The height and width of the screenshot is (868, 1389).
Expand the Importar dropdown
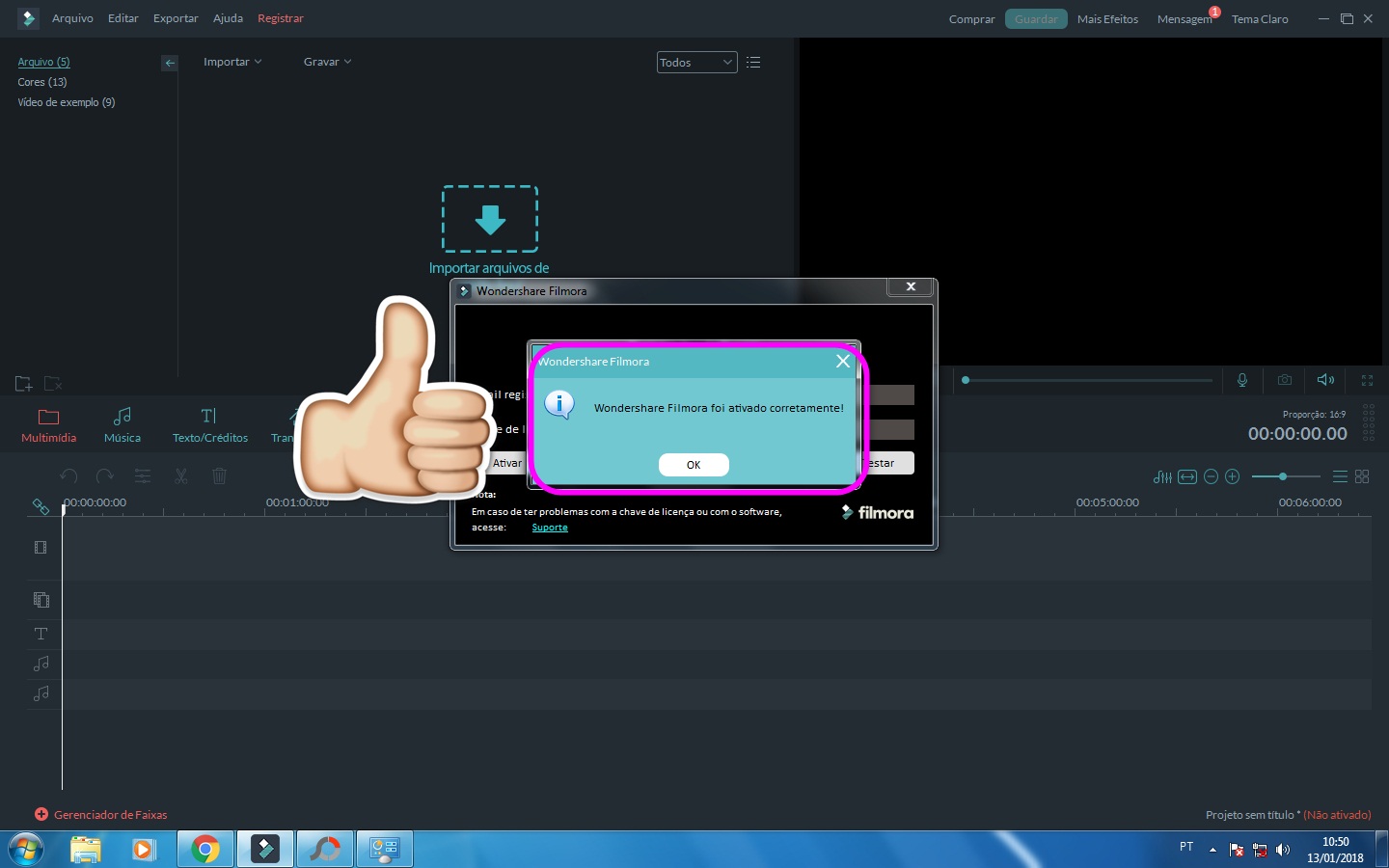coord(232,62)
